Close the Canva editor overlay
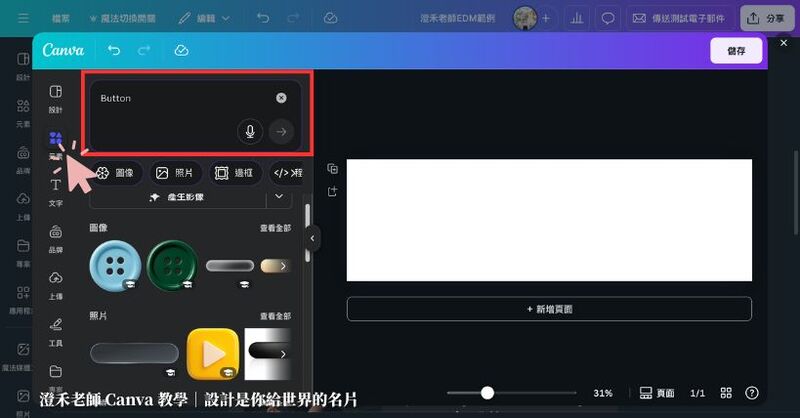The image size is (800, 418). [x=784, y=43]
